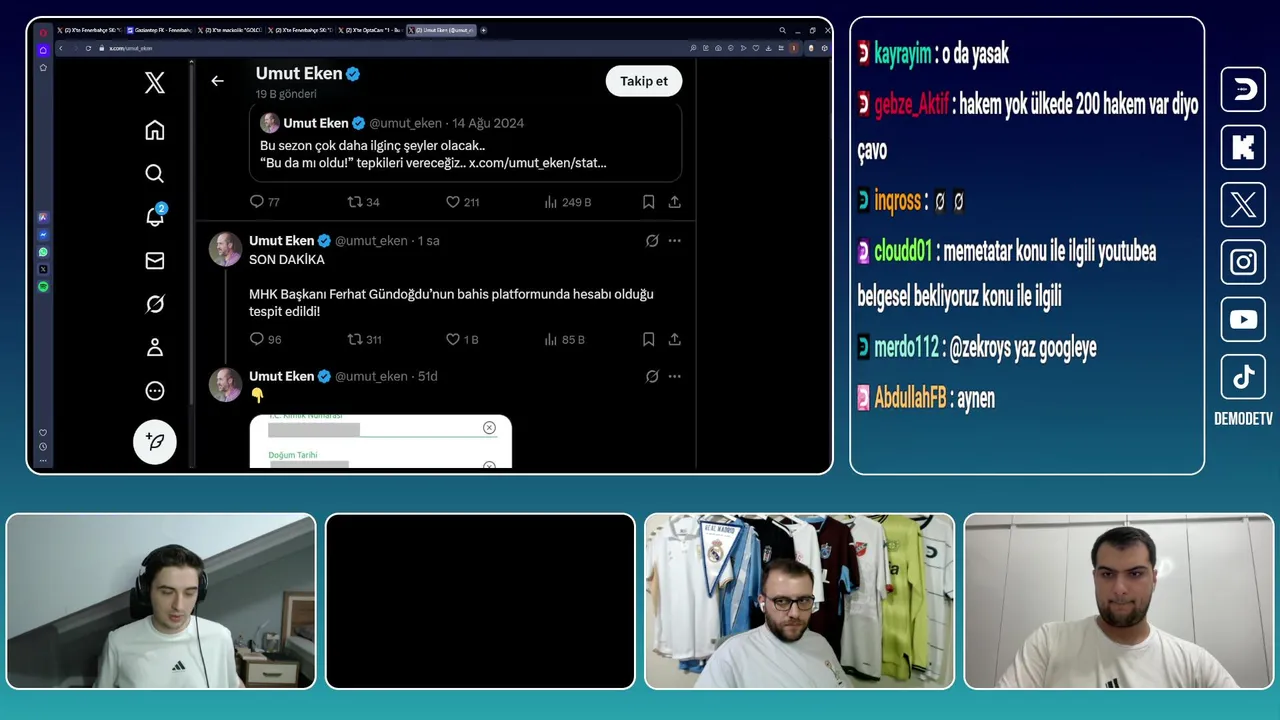
Task: Open the Opera logo menu
Action: click(43, 32)
